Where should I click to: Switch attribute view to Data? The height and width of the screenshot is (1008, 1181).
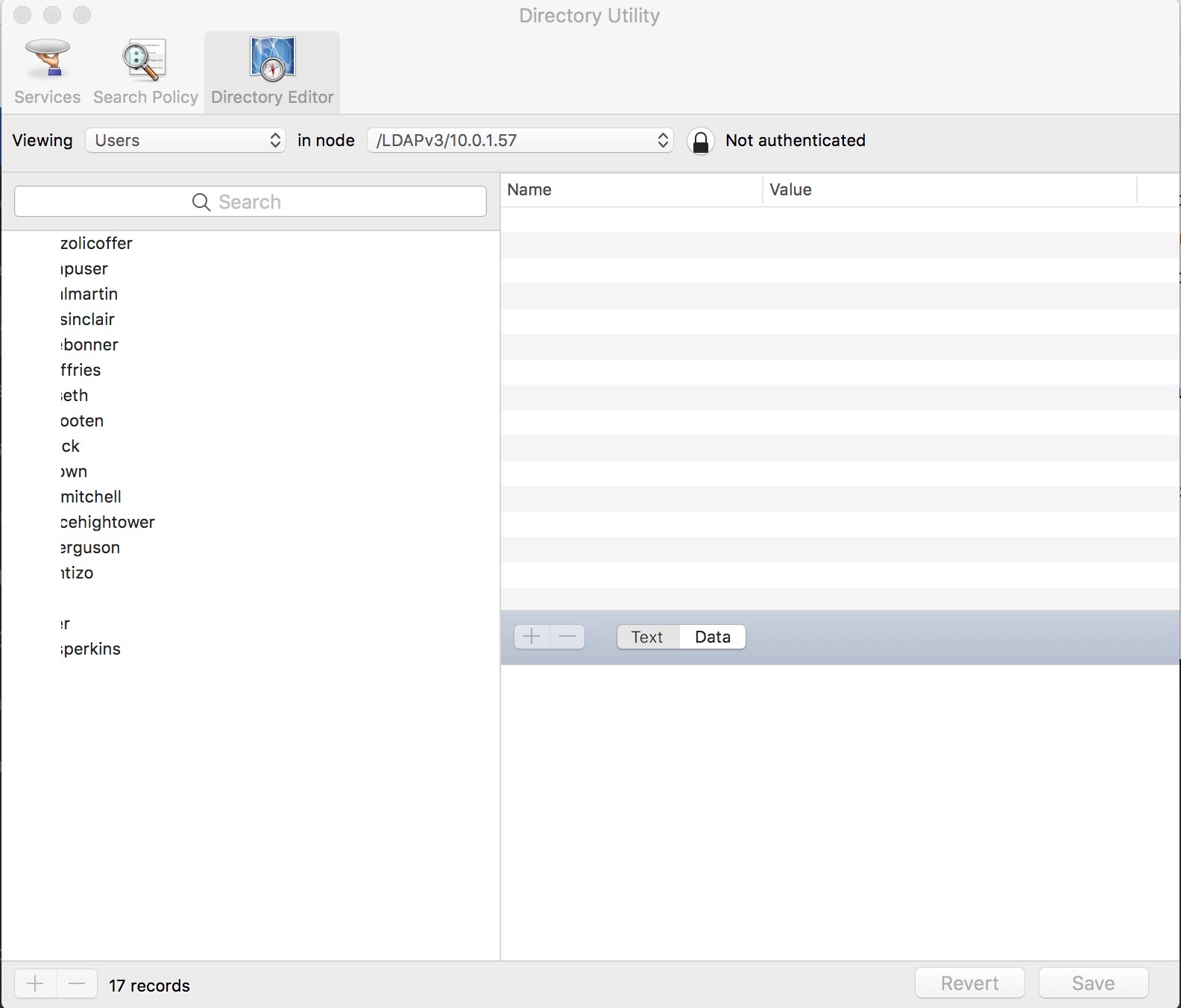pyautogui.click(x=713, y=637)
